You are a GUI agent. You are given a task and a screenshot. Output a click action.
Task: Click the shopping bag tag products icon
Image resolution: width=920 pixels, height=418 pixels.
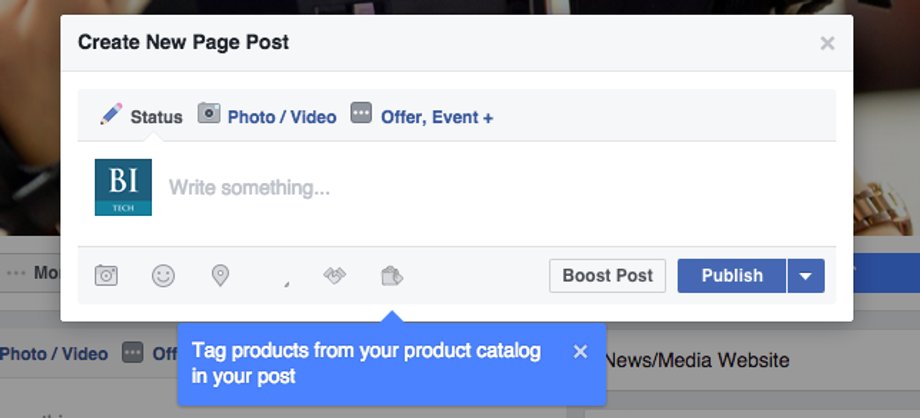pyautogui.click(x=392, y=275)
